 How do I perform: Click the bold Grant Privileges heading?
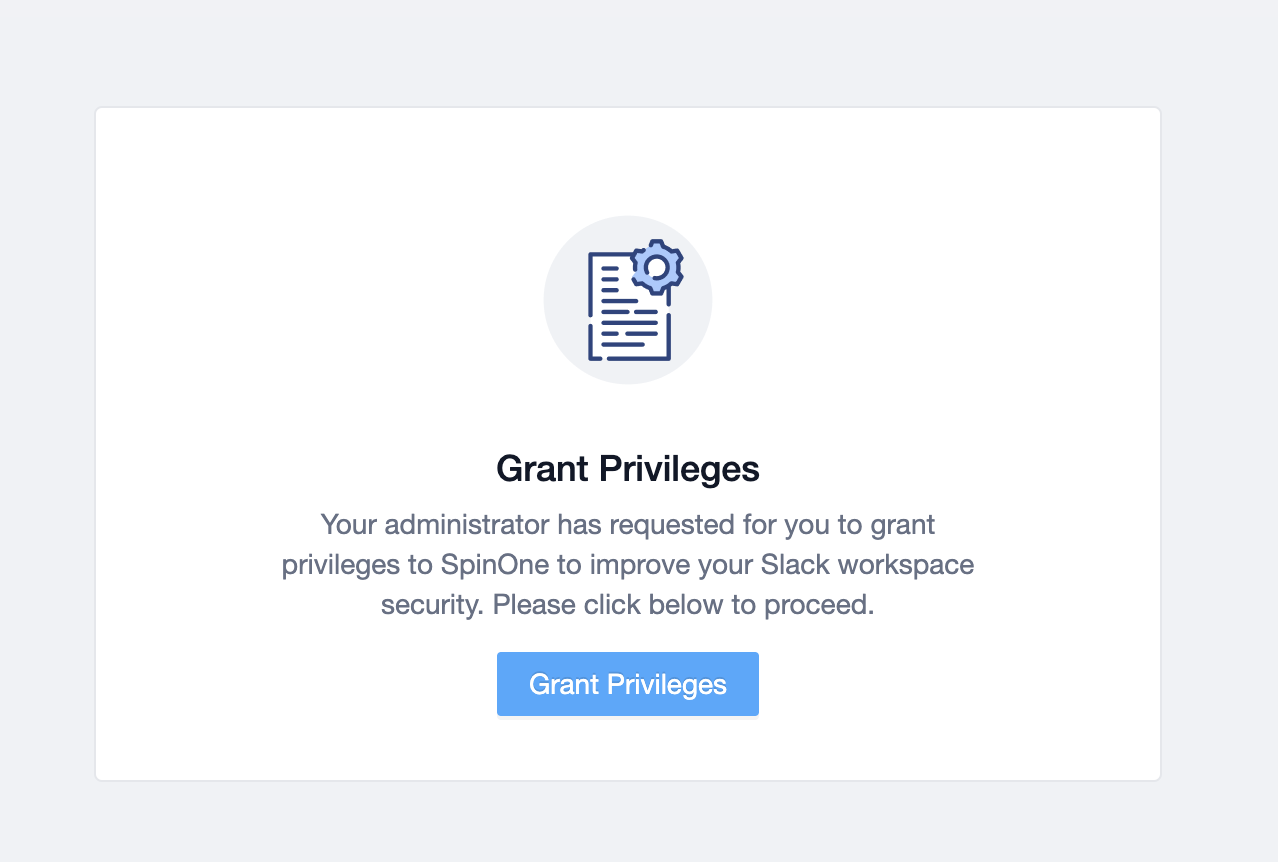(628, 469)
